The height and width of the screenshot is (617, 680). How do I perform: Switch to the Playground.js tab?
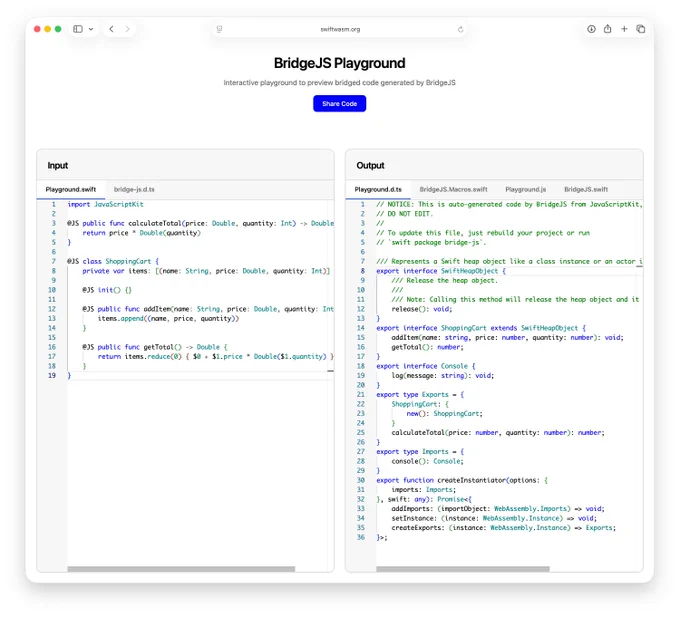(526, 189)
